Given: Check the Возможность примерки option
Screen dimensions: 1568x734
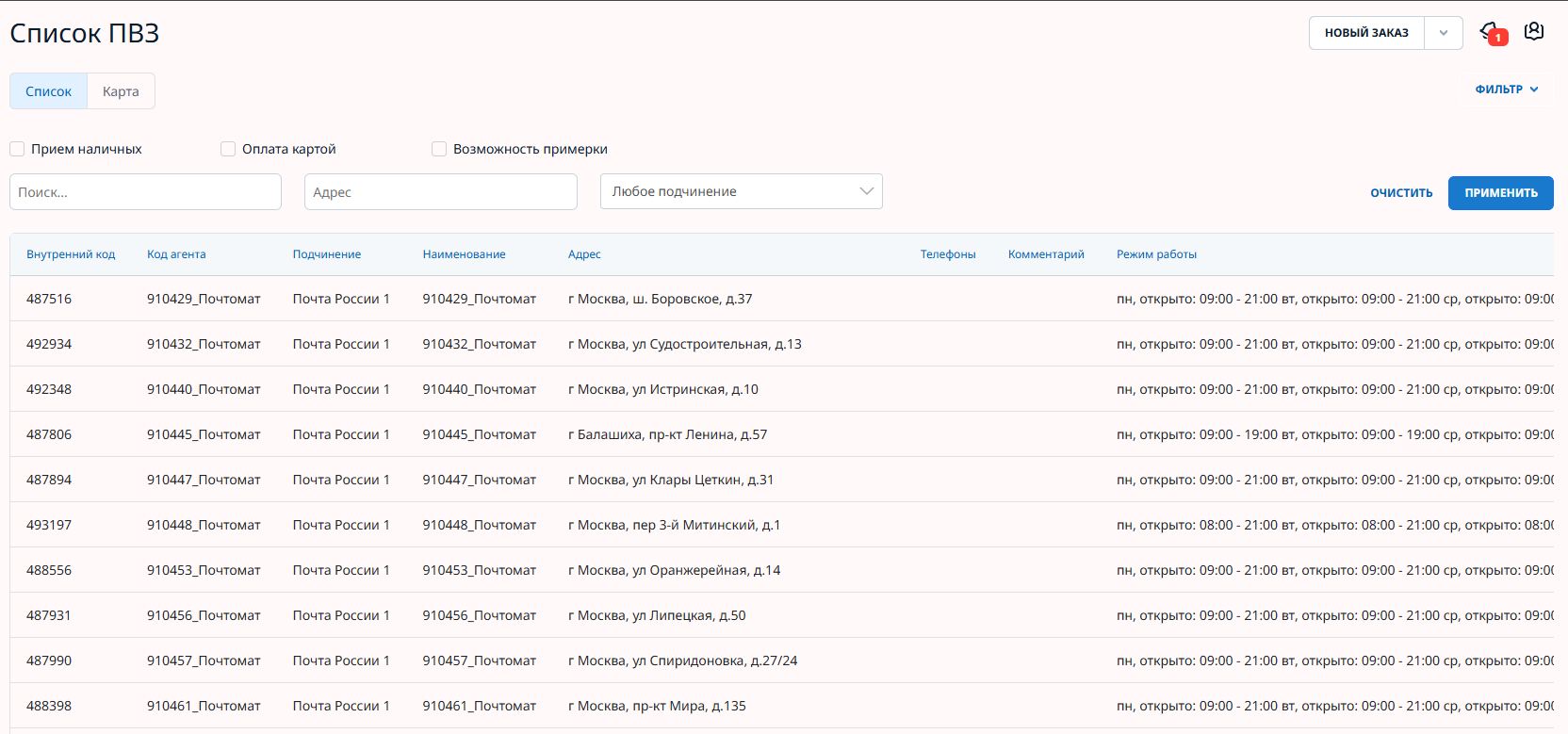Looking at the screenshot, I should [x=439, y=149].
